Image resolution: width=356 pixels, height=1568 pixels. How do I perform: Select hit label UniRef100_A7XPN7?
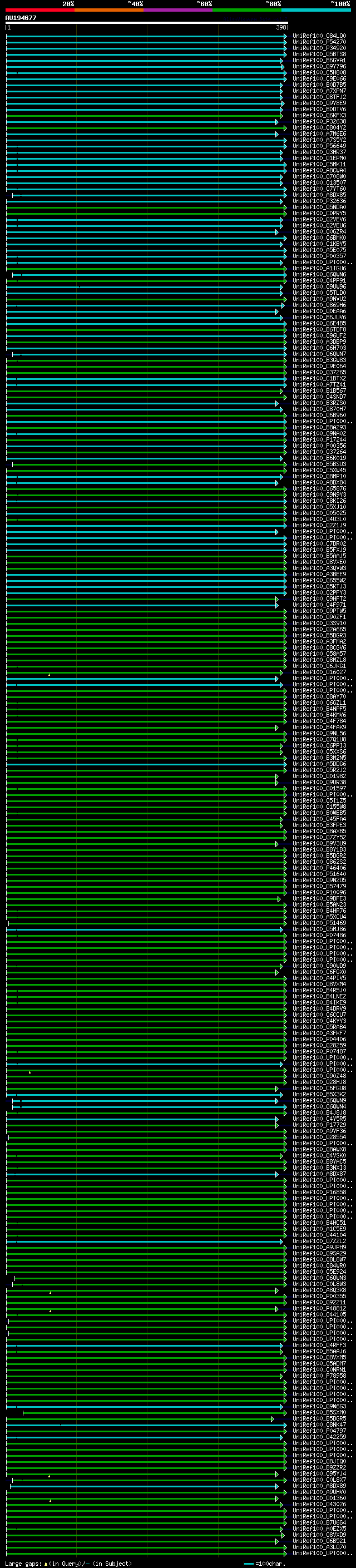pyautogui.click(x=319, y=91)
